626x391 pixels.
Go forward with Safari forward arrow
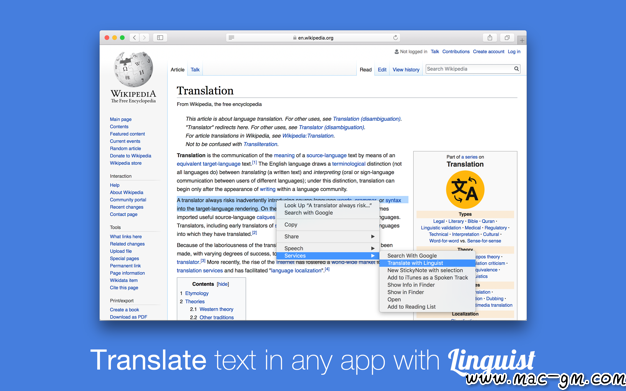[144, 38]
